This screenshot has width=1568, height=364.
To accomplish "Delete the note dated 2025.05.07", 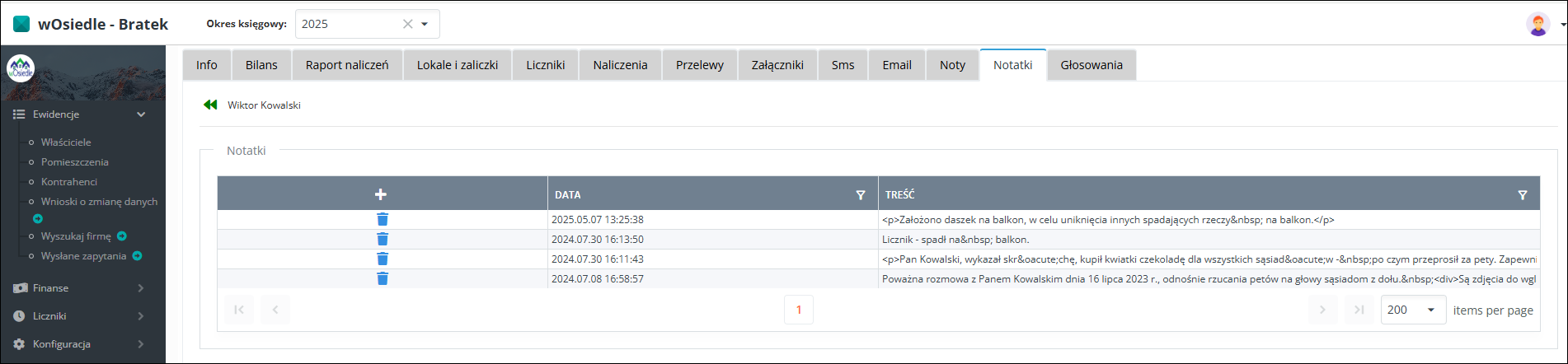I will click(383, 219).
